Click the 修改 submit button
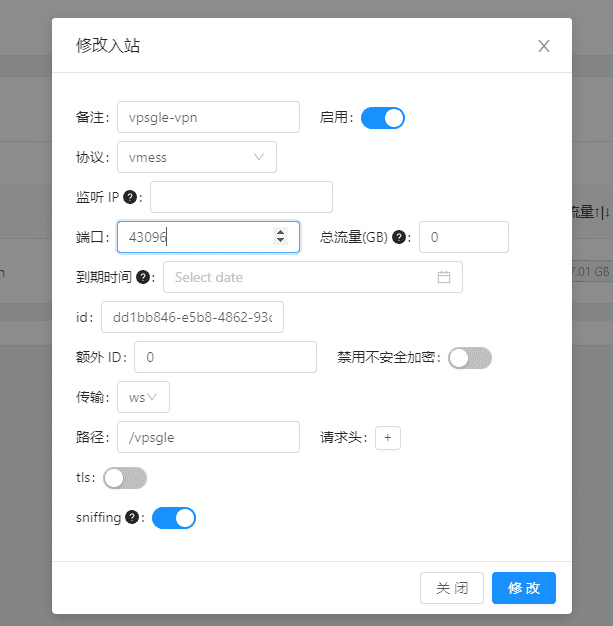The height and width of the screenshot is (626, 613). [523, 588]
